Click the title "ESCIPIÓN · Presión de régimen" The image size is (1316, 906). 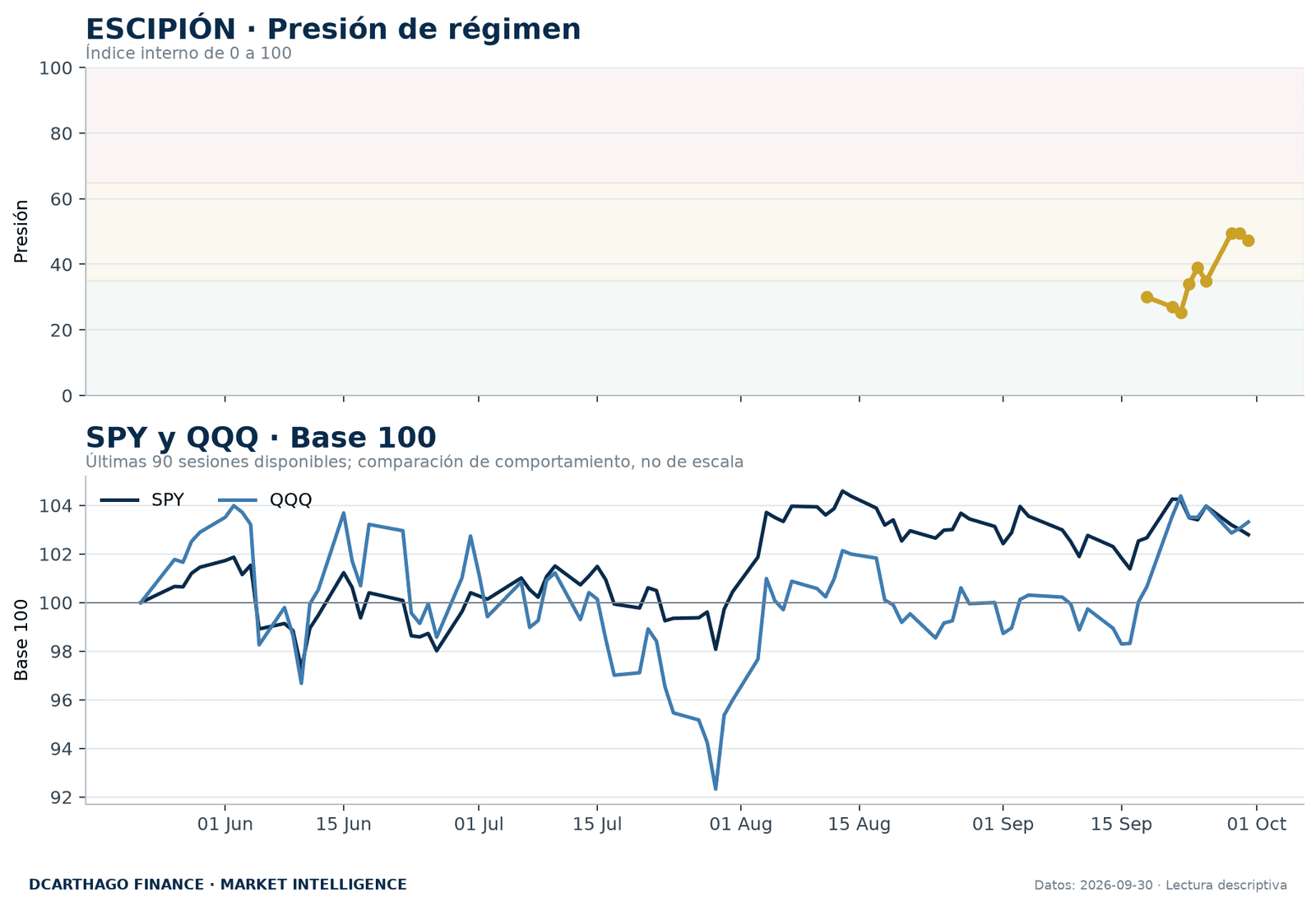click(333, 30)
